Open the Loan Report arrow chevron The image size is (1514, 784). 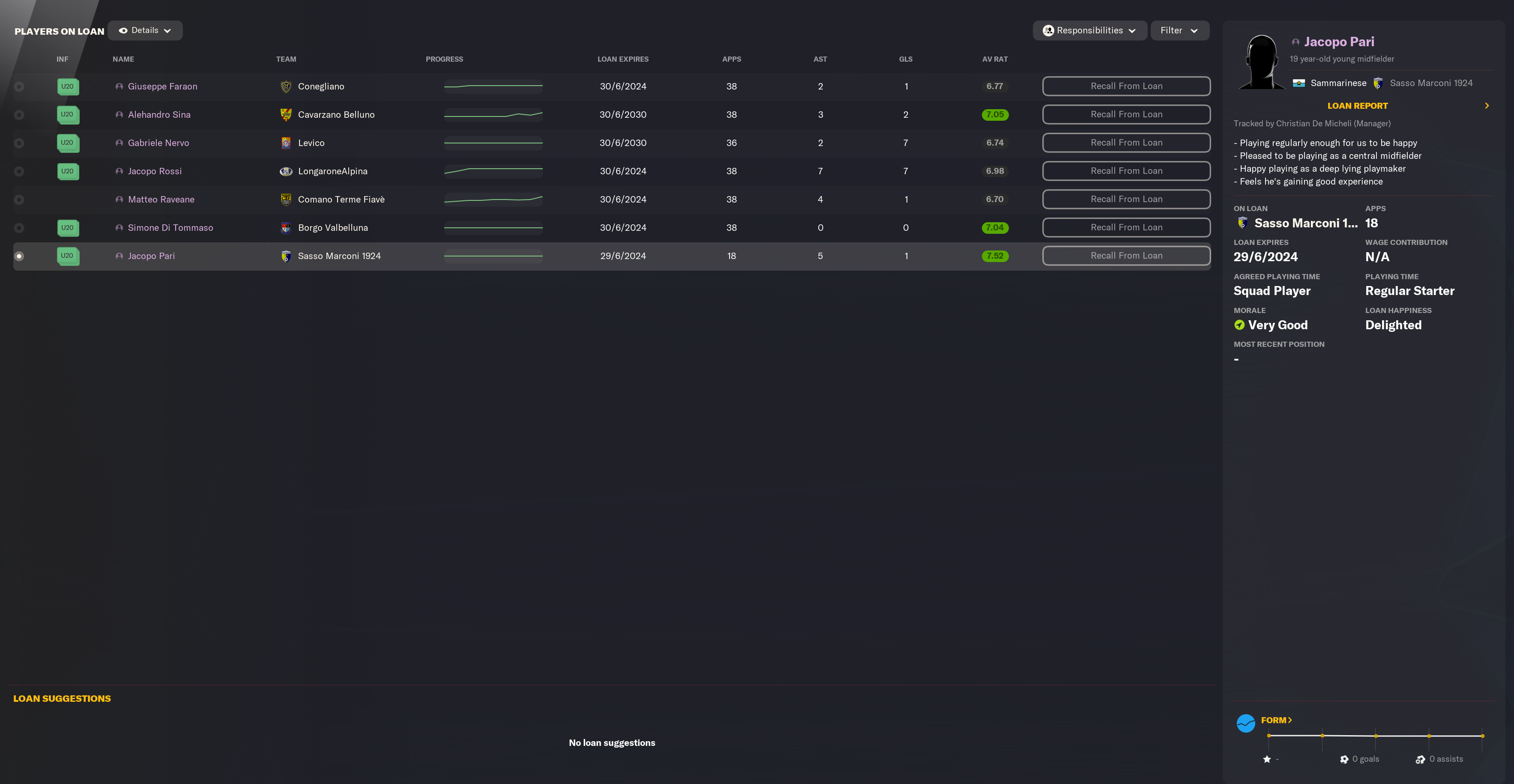click(x=1487, y=106)
